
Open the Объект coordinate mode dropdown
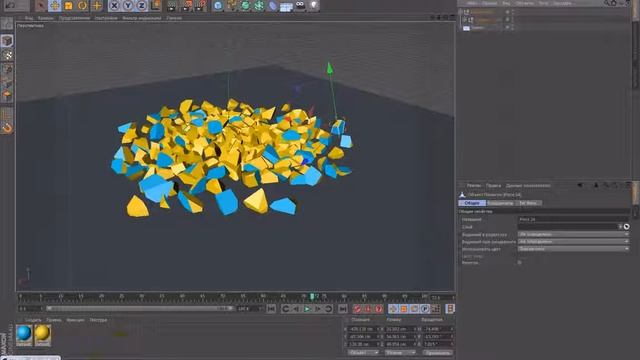[x=362, y=352]
